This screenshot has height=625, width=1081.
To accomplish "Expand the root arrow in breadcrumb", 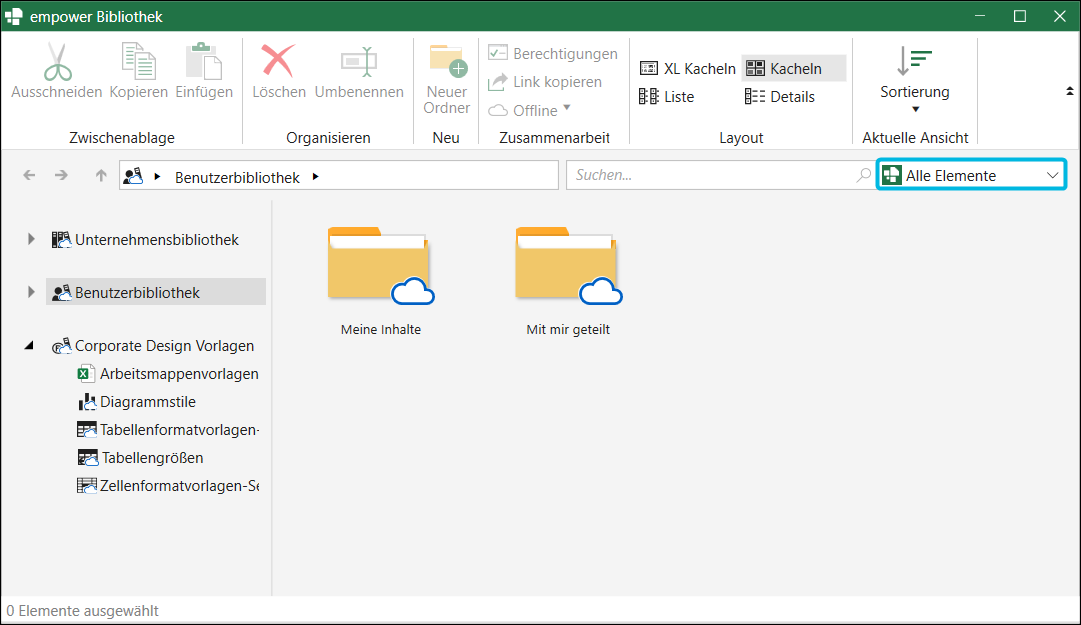I will (x=157, y=176).
